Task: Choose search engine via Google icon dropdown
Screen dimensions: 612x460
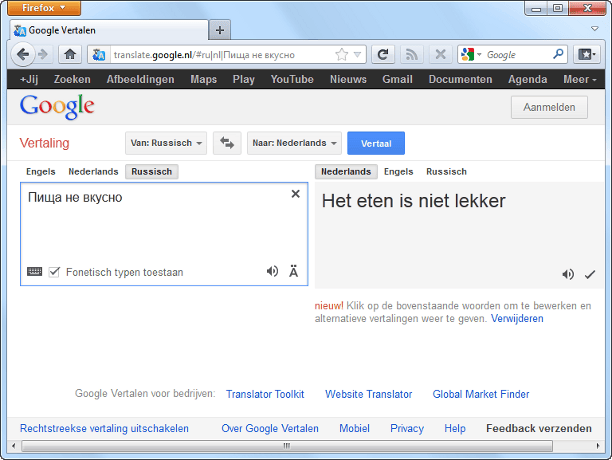Action: [x=471, y=55]
